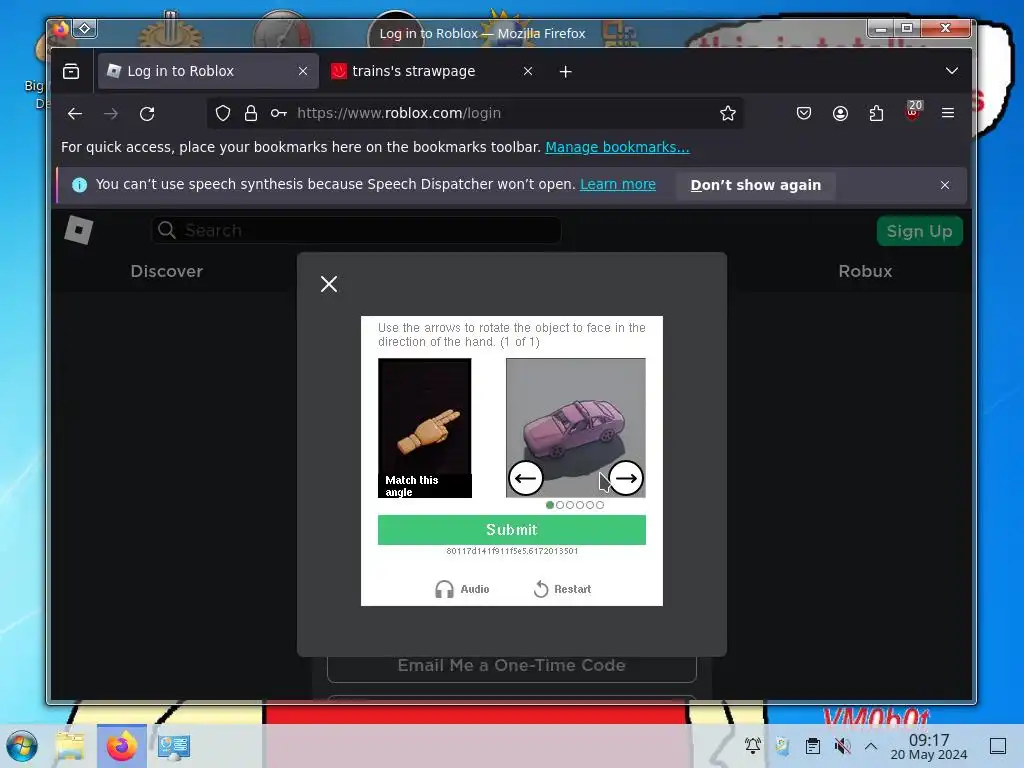This screenshot has width=1024, height=768.
Task: Open Firefox View button
Action: point(71,71)
